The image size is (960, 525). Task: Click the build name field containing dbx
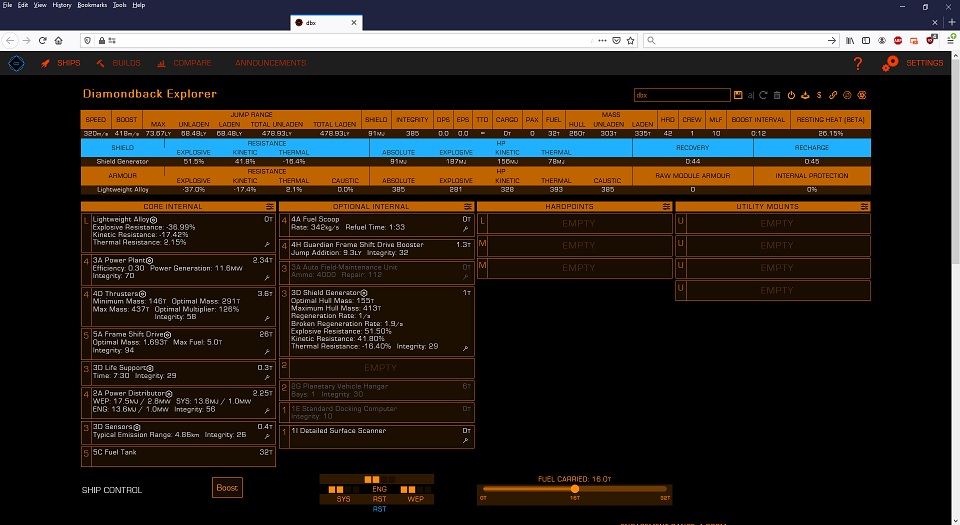click(682, 95)
